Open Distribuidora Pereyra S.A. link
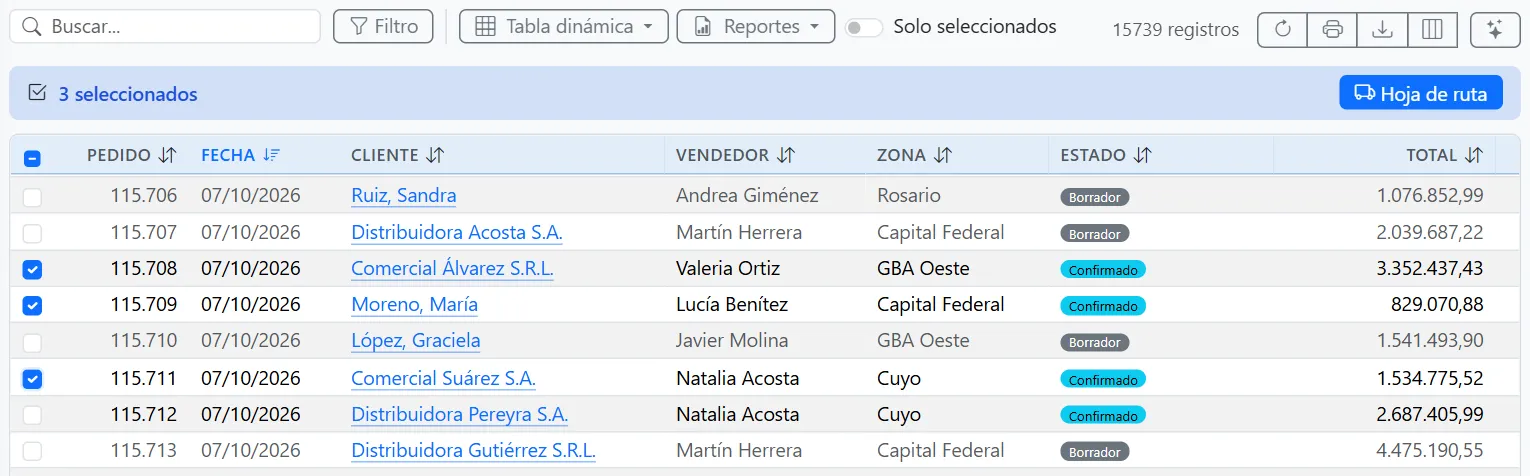This screenshot has height=476, width=1530. click(459, 414)
